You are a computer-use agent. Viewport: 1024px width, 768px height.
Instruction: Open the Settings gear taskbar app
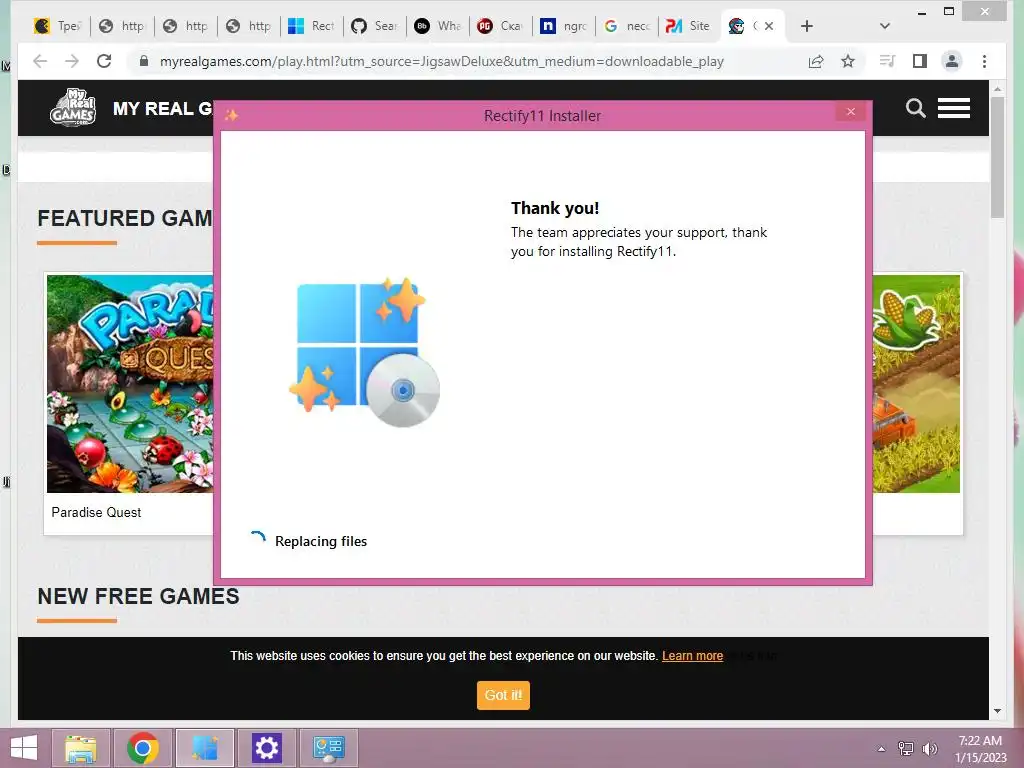pyautogui.click(x=266, y=748)
